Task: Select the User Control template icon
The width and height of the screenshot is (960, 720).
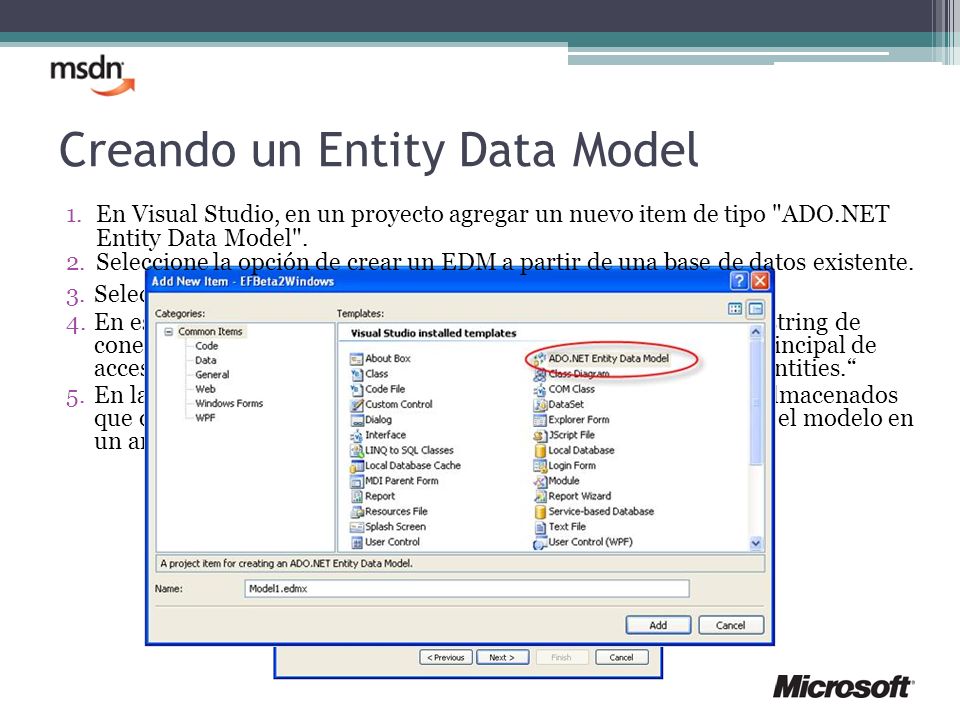Action: pyautogui.click(x=356, y=542)
